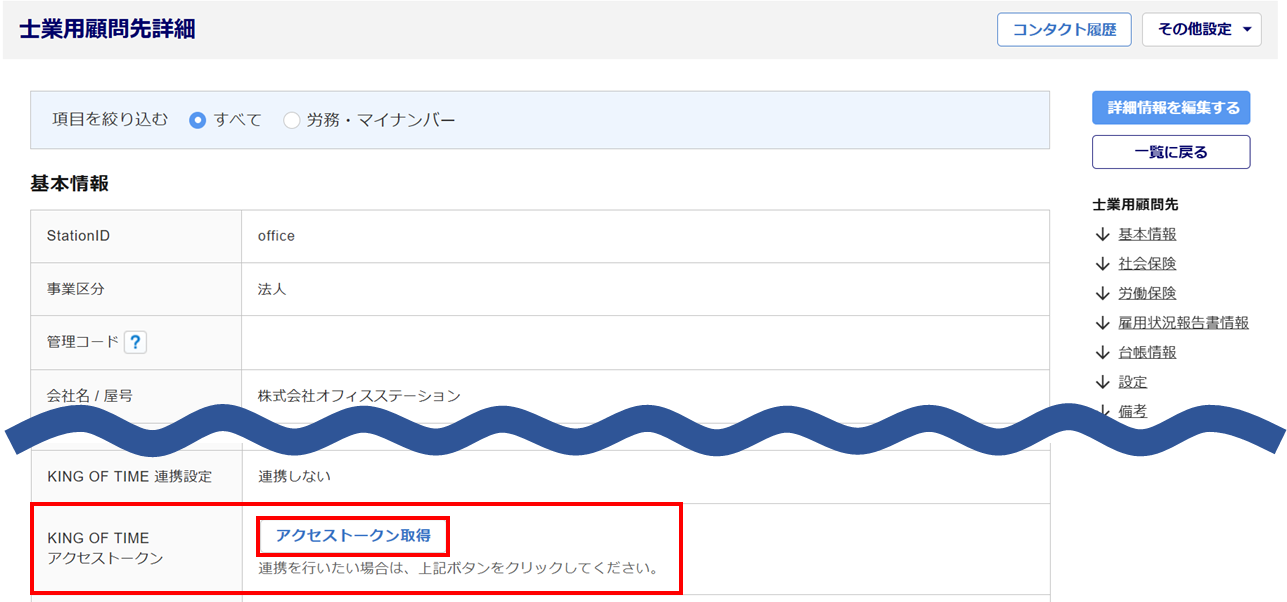The height and width of the screenshot is (602, 1287).
Task: Select the すべて radio button
Action: click(x=198, y=120)
